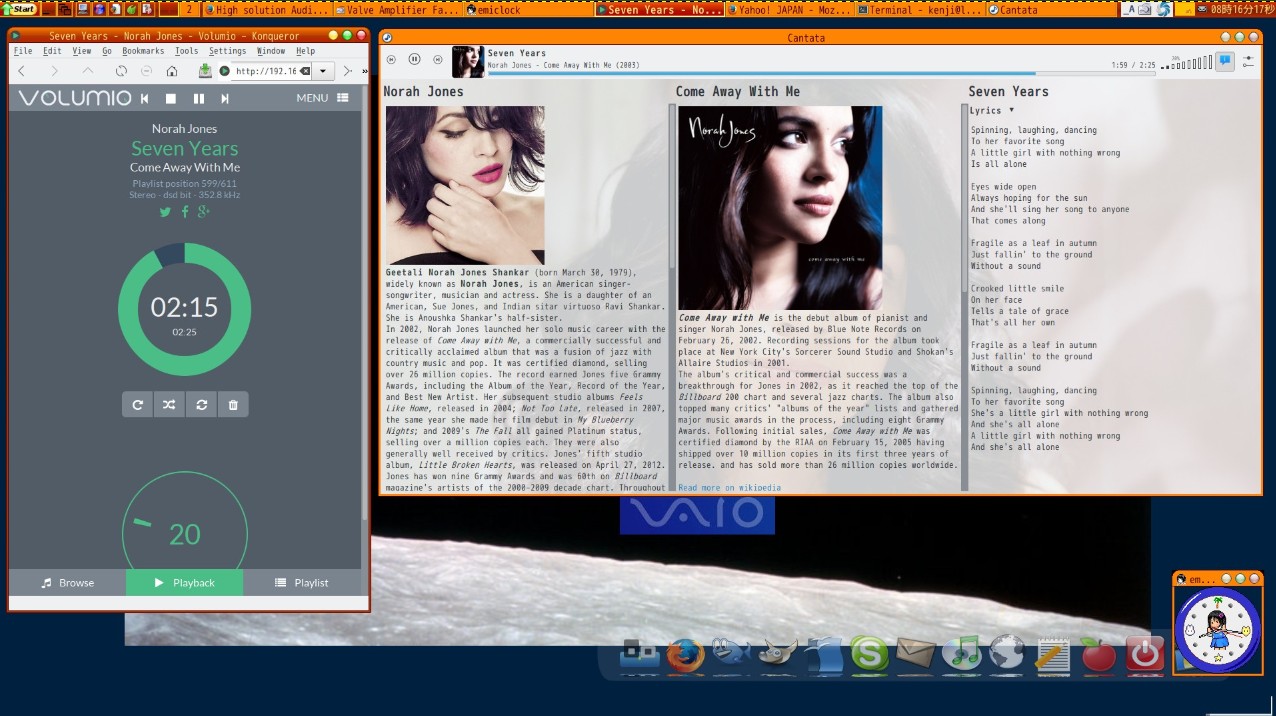Open the Konqueror URL history dropdown
Screen dimensions: 1276x716
324,71
